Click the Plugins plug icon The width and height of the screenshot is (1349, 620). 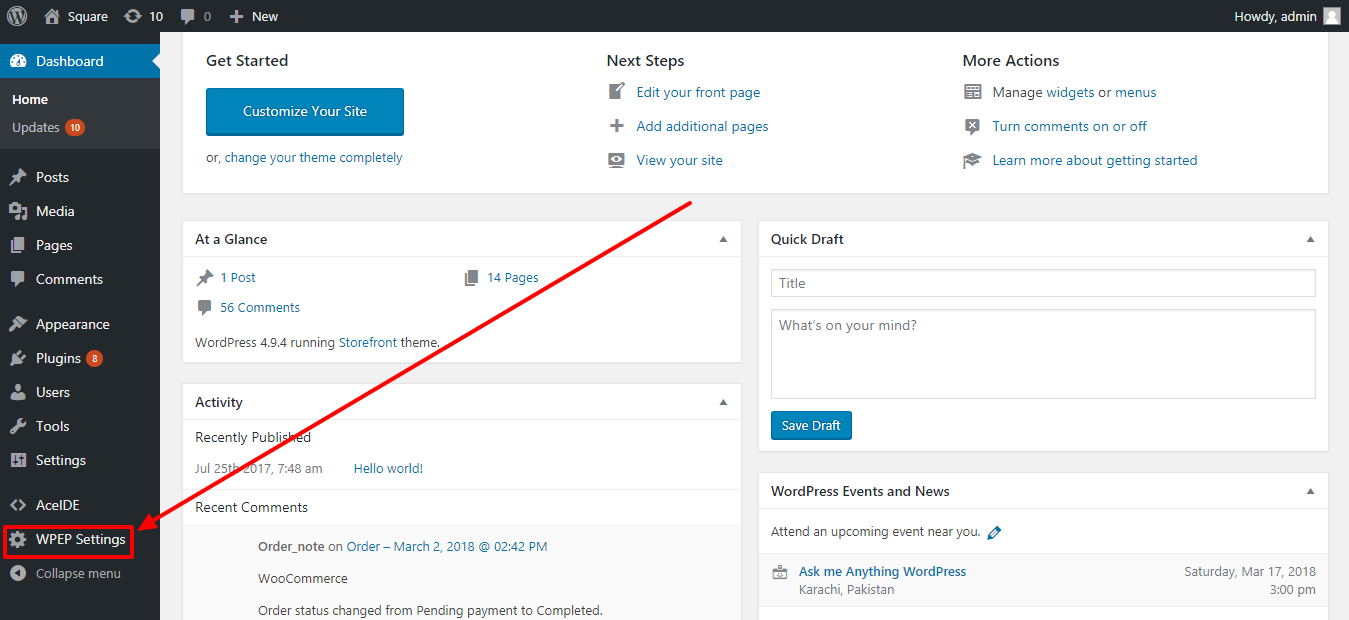[x=18, y=358]
